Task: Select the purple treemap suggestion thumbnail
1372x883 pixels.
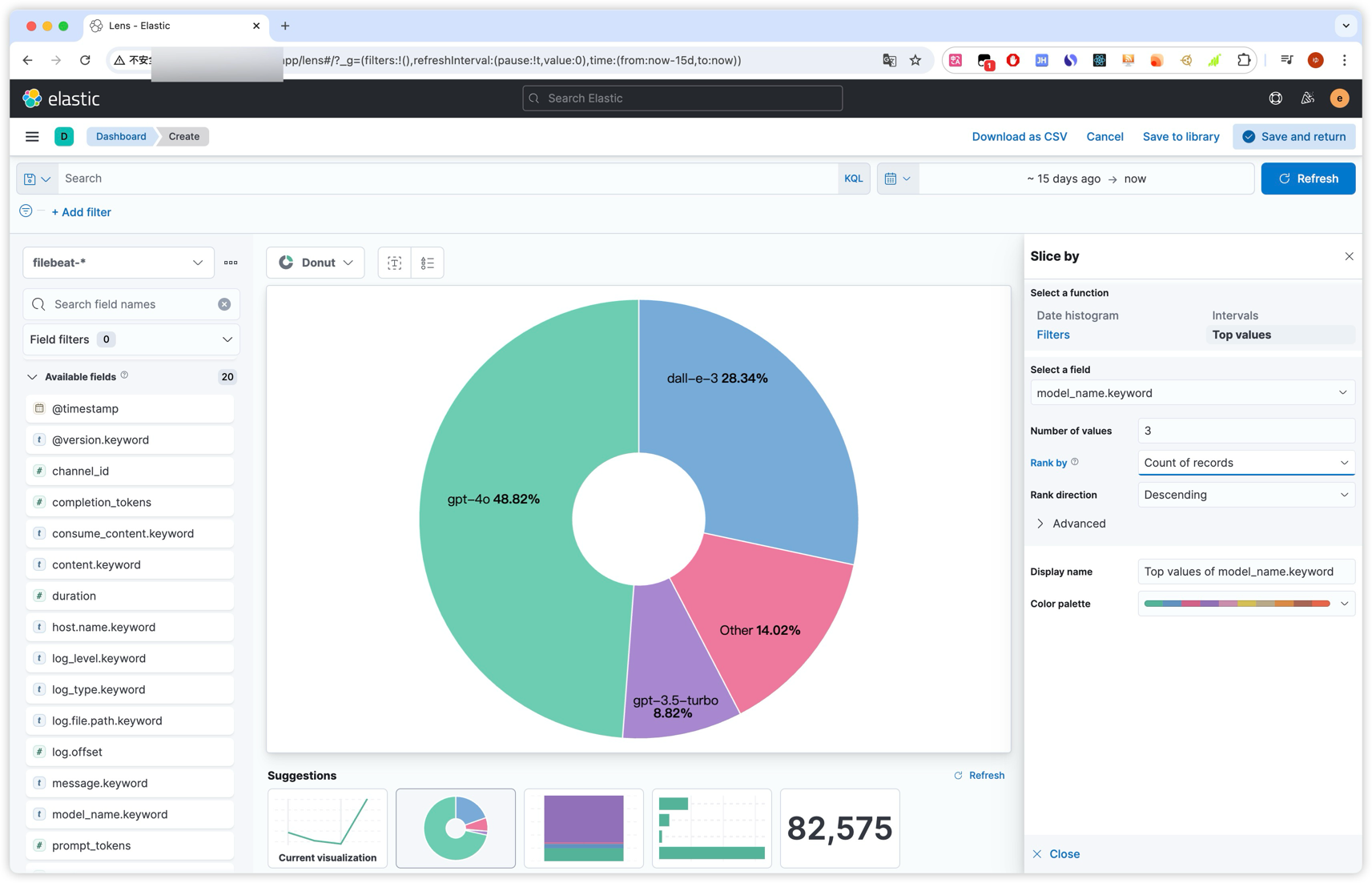Action: click(584, 828)
